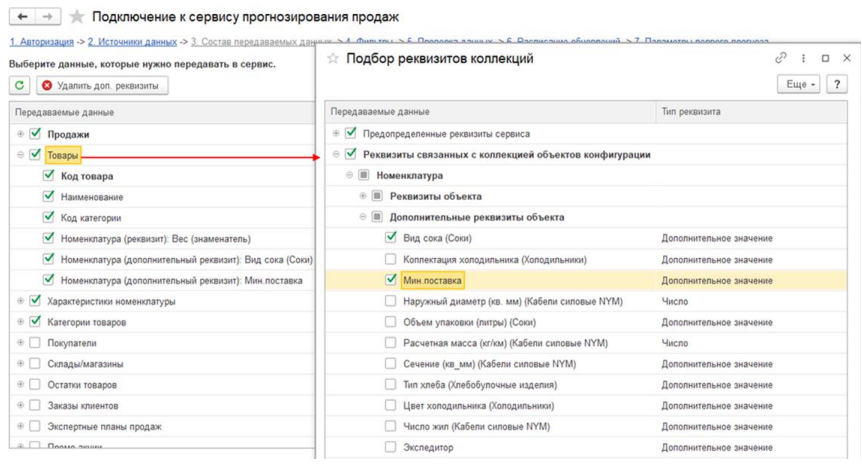Screen dimensions: 862x469
Task: Click Удалить доп. реквизиты button
Action: click(101, 85)
